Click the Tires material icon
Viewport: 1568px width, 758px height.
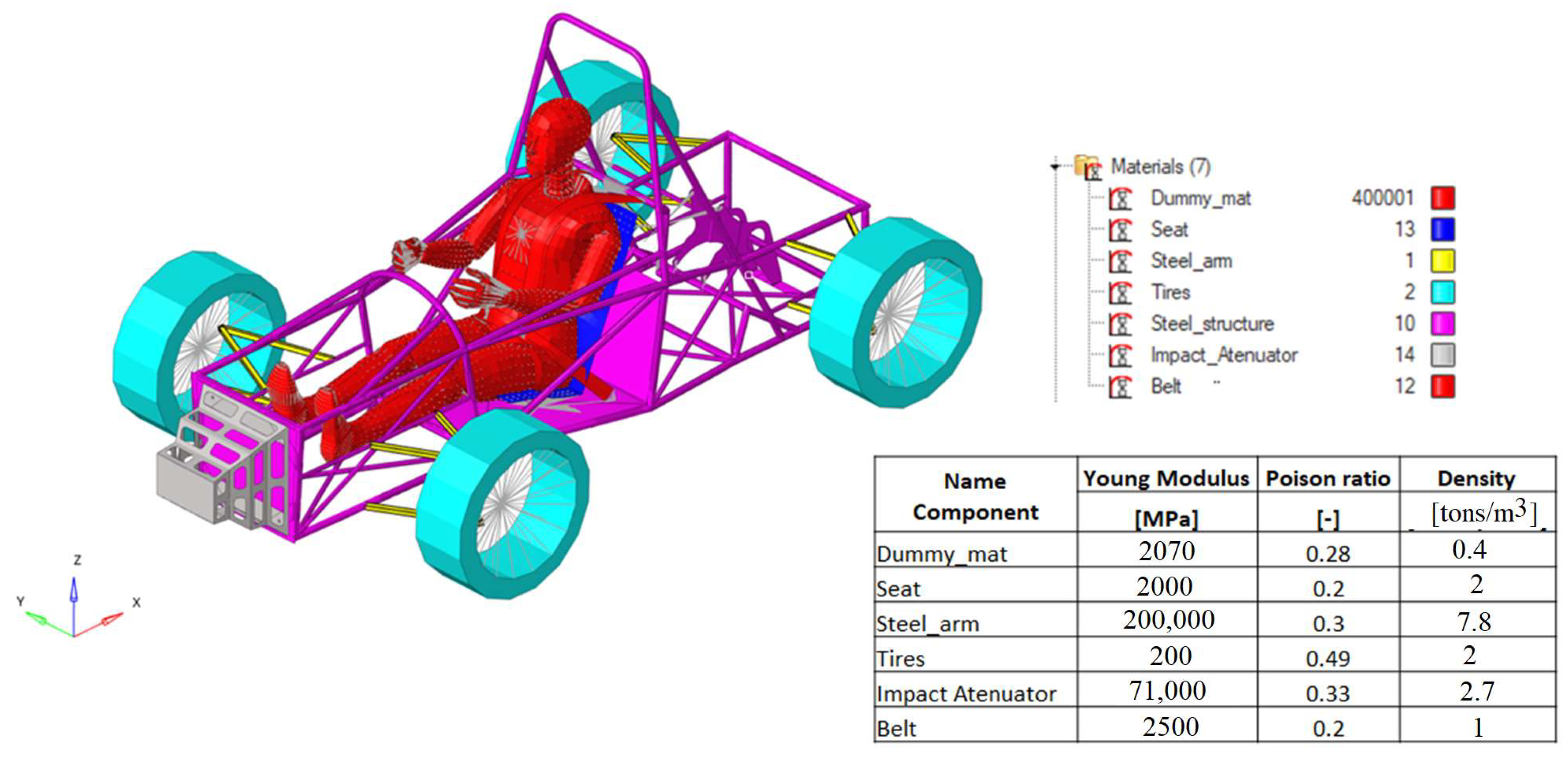(1120, 292)
